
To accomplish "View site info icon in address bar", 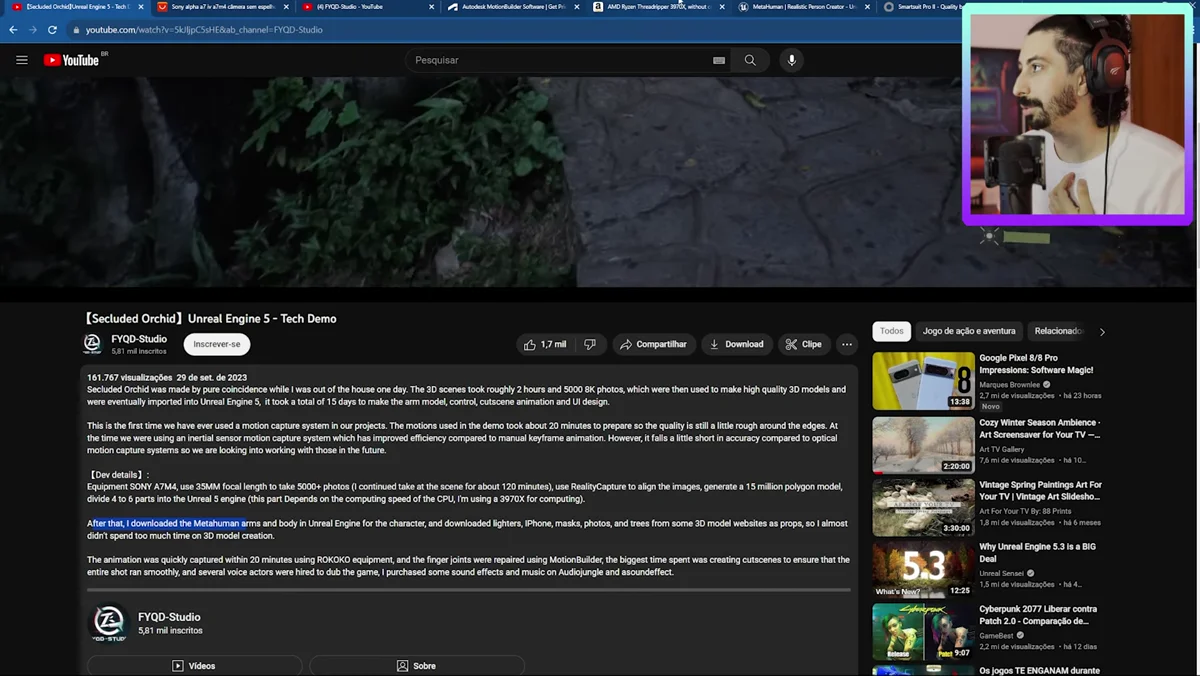I will [x=76, y=30].
